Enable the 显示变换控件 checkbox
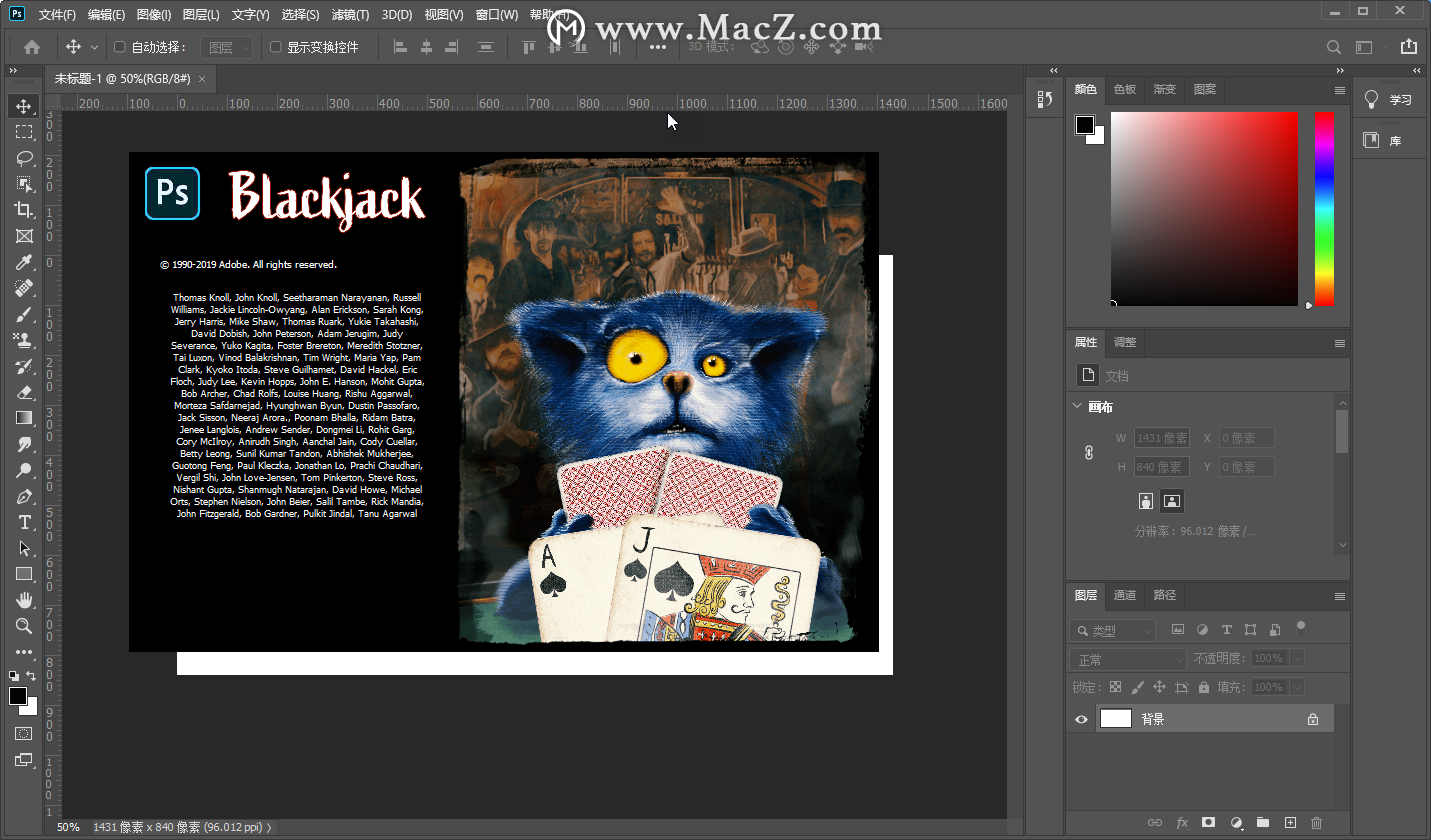 (276, 47)
